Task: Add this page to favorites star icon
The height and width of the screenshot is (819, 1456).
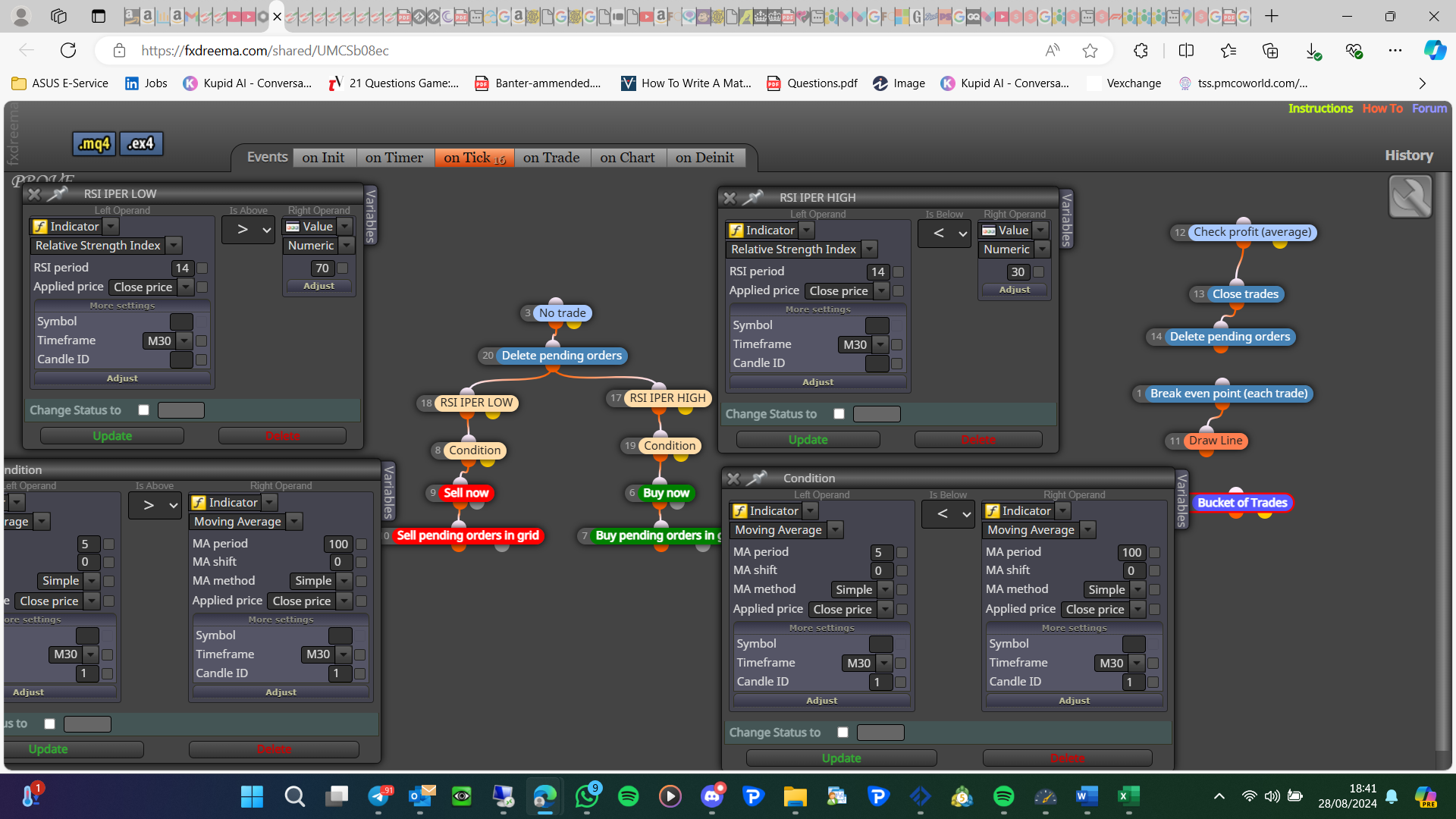Action: 1090,51
